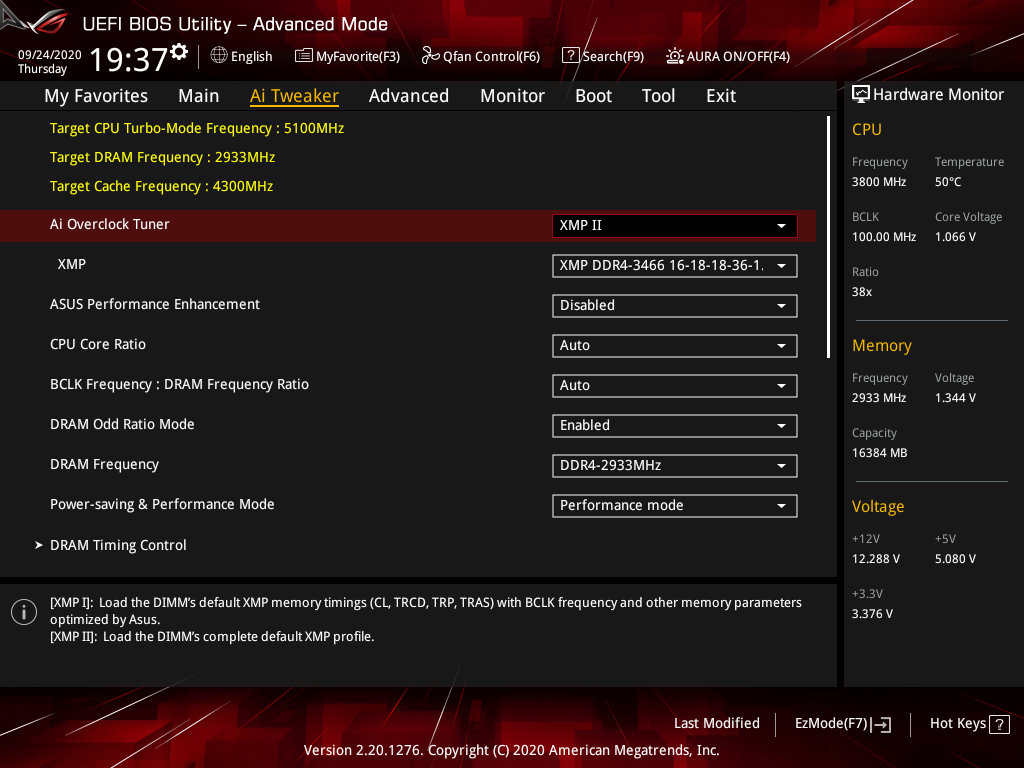Click Hot Keys label
1024x768 pixels.
(957, 724)
